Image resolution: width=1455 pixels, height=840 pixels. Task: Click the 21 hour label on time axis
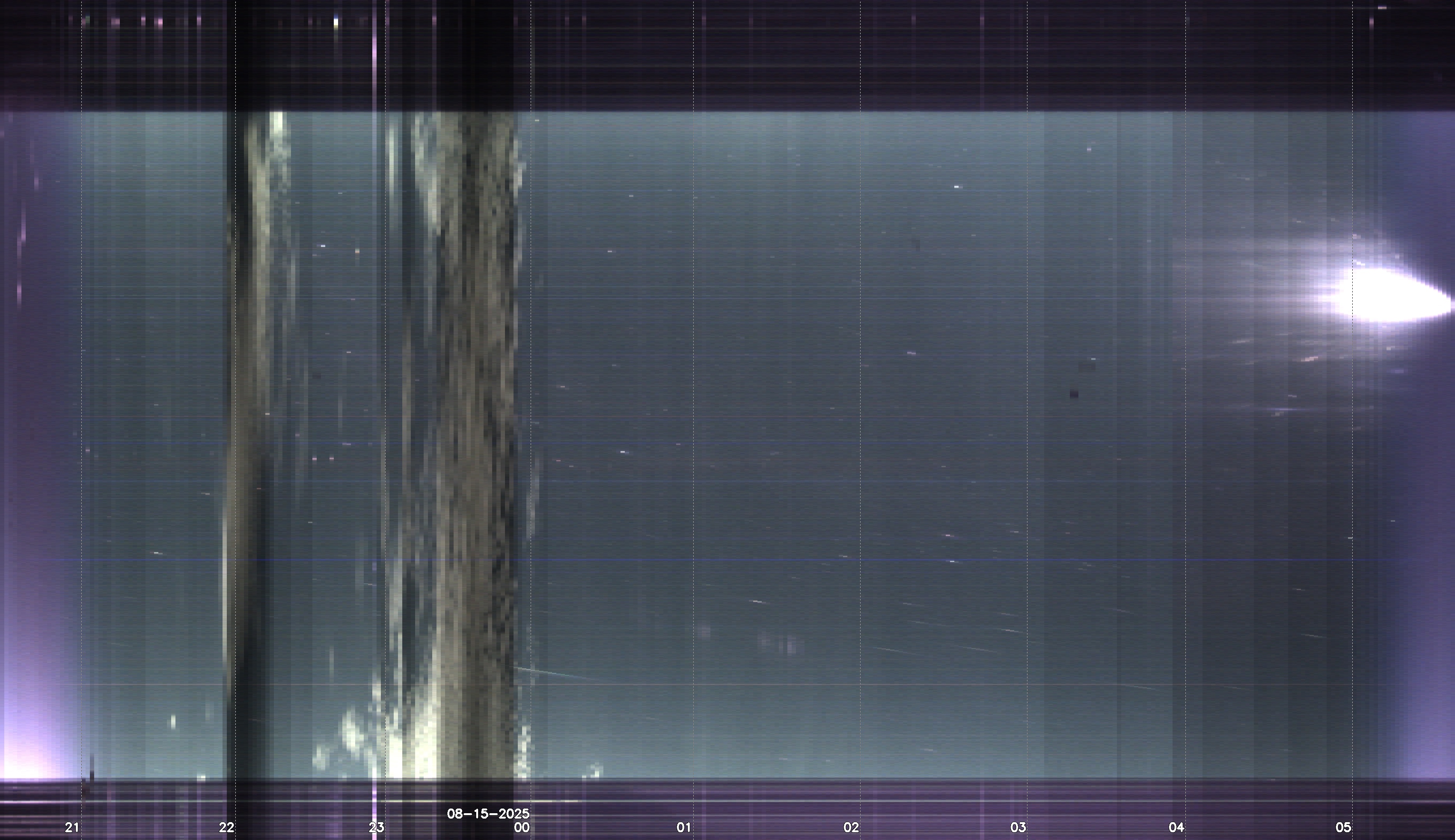[x=72, y=827]
